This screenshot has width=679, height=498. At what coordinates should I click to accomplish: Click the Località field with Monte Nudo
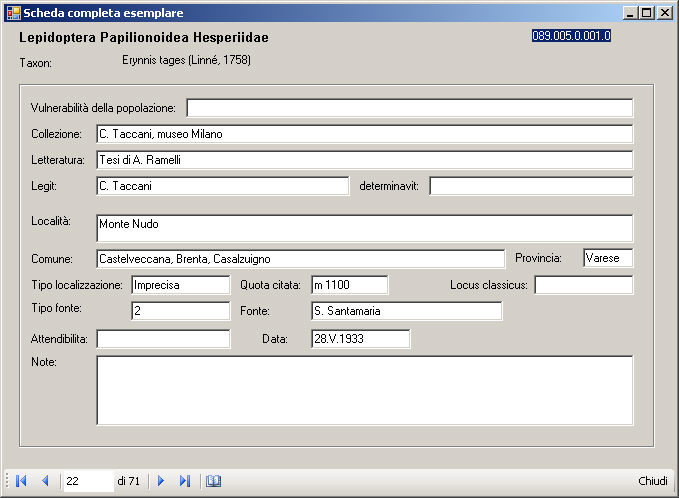point(365,228)
